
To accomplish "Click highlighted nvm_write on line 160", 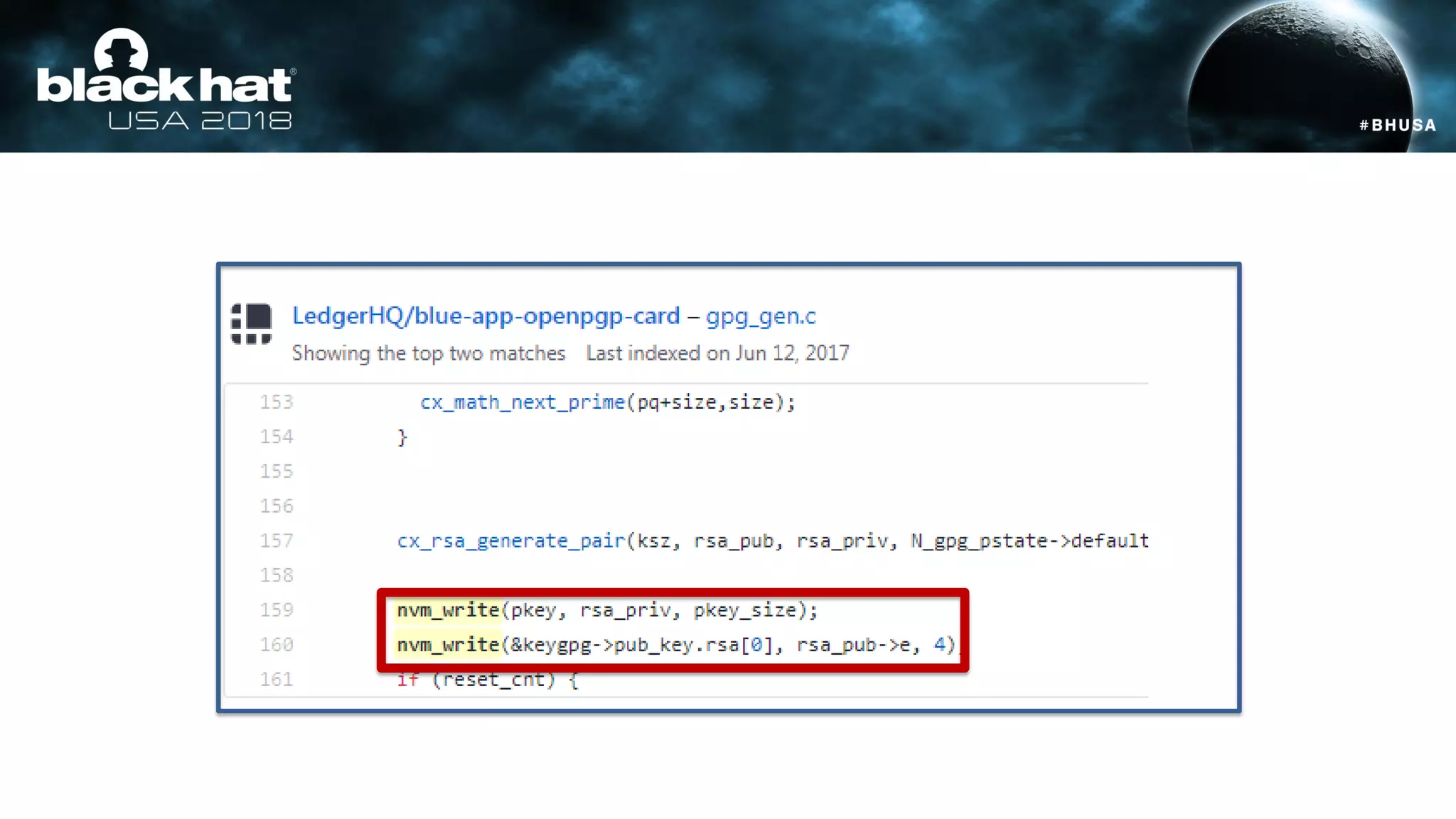I will tap(448, 645).
